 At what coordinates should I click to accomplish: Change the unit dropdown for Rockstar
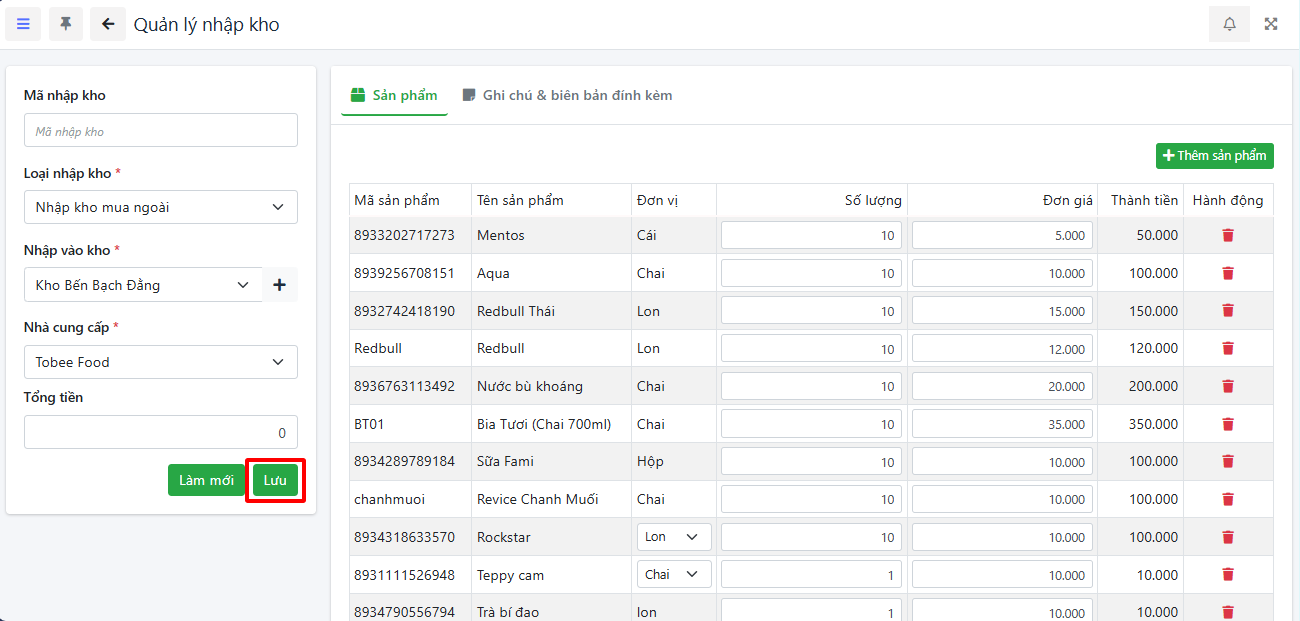click(673, 537)
